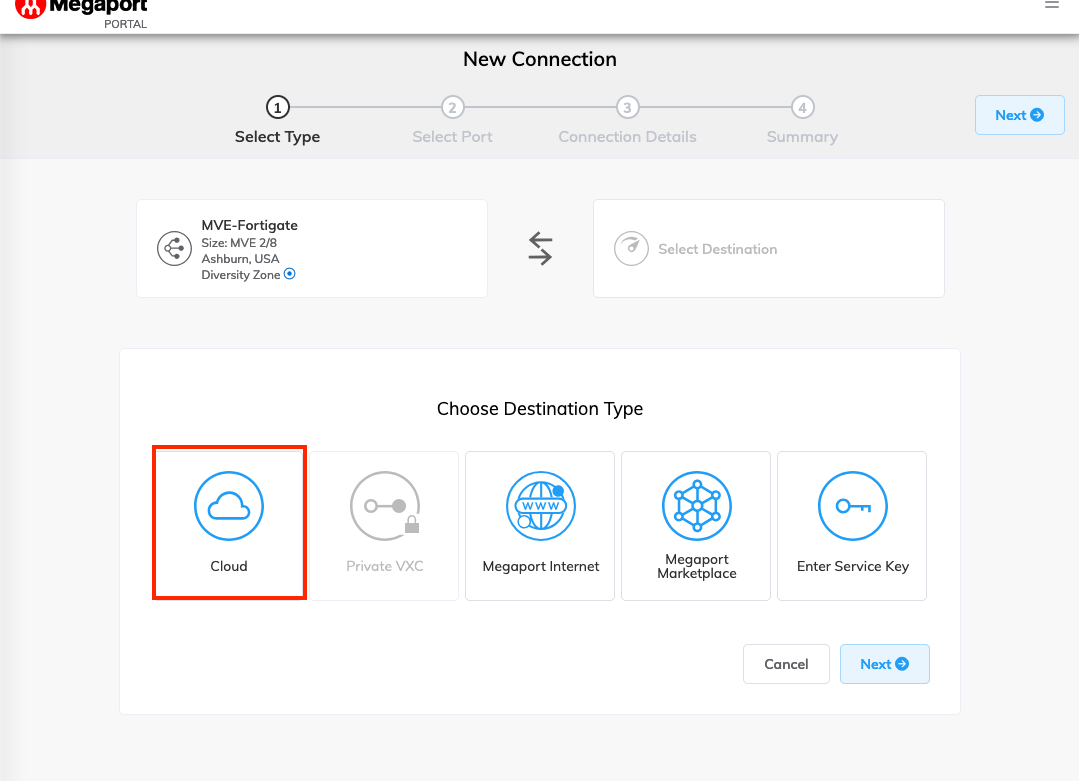Click the Megaport Internet label

(541, 566)
